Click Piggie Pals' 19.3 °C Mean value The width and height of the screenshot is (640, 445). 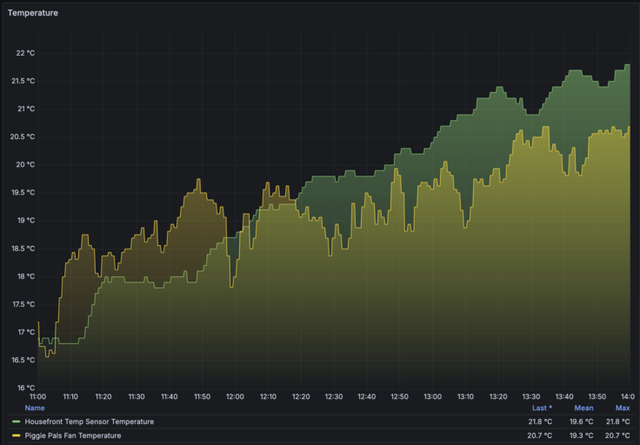coord(583,436)
